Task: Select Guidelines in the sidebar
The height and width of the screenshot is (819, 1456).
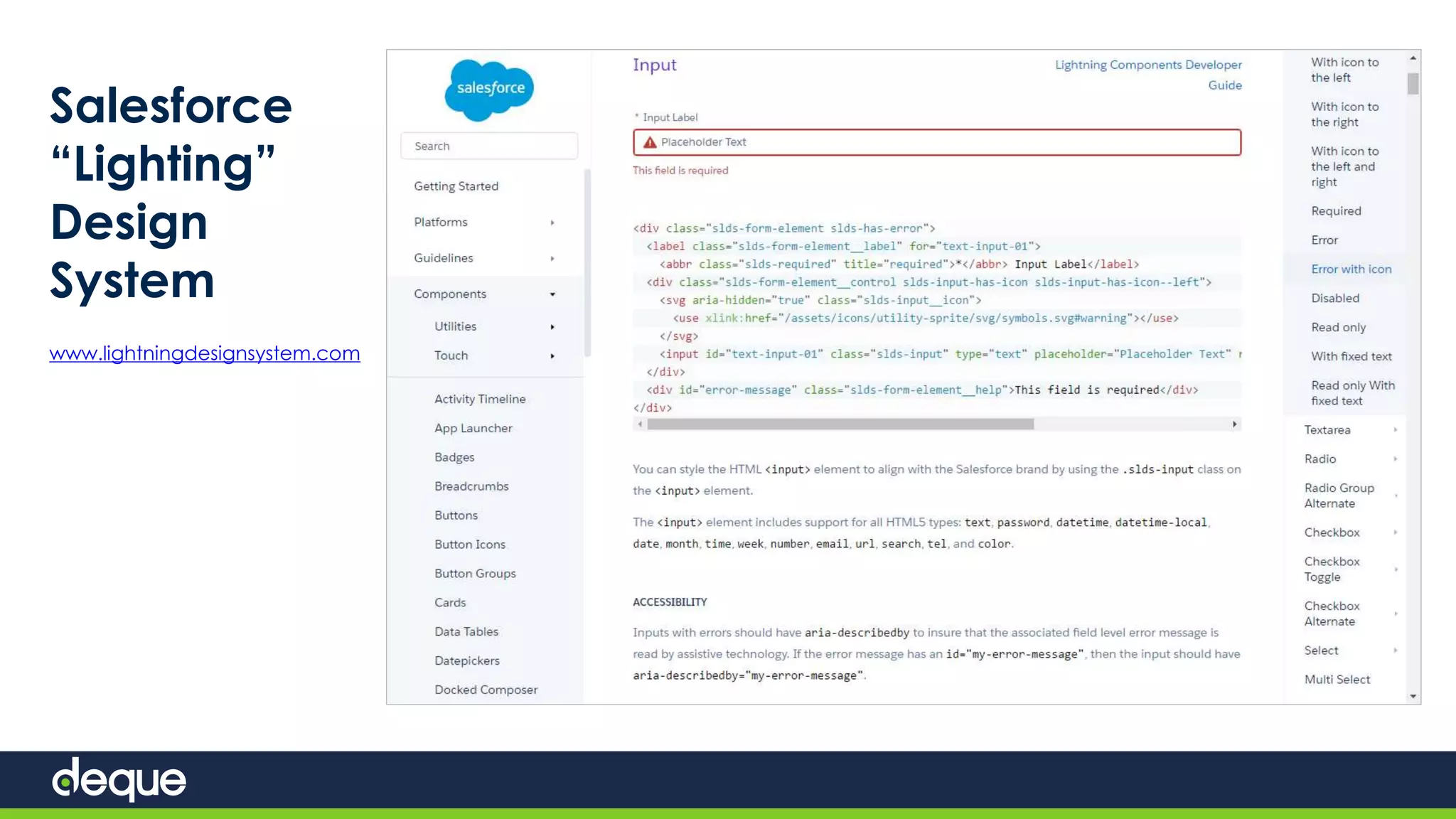Action: [x=444, y=258]
